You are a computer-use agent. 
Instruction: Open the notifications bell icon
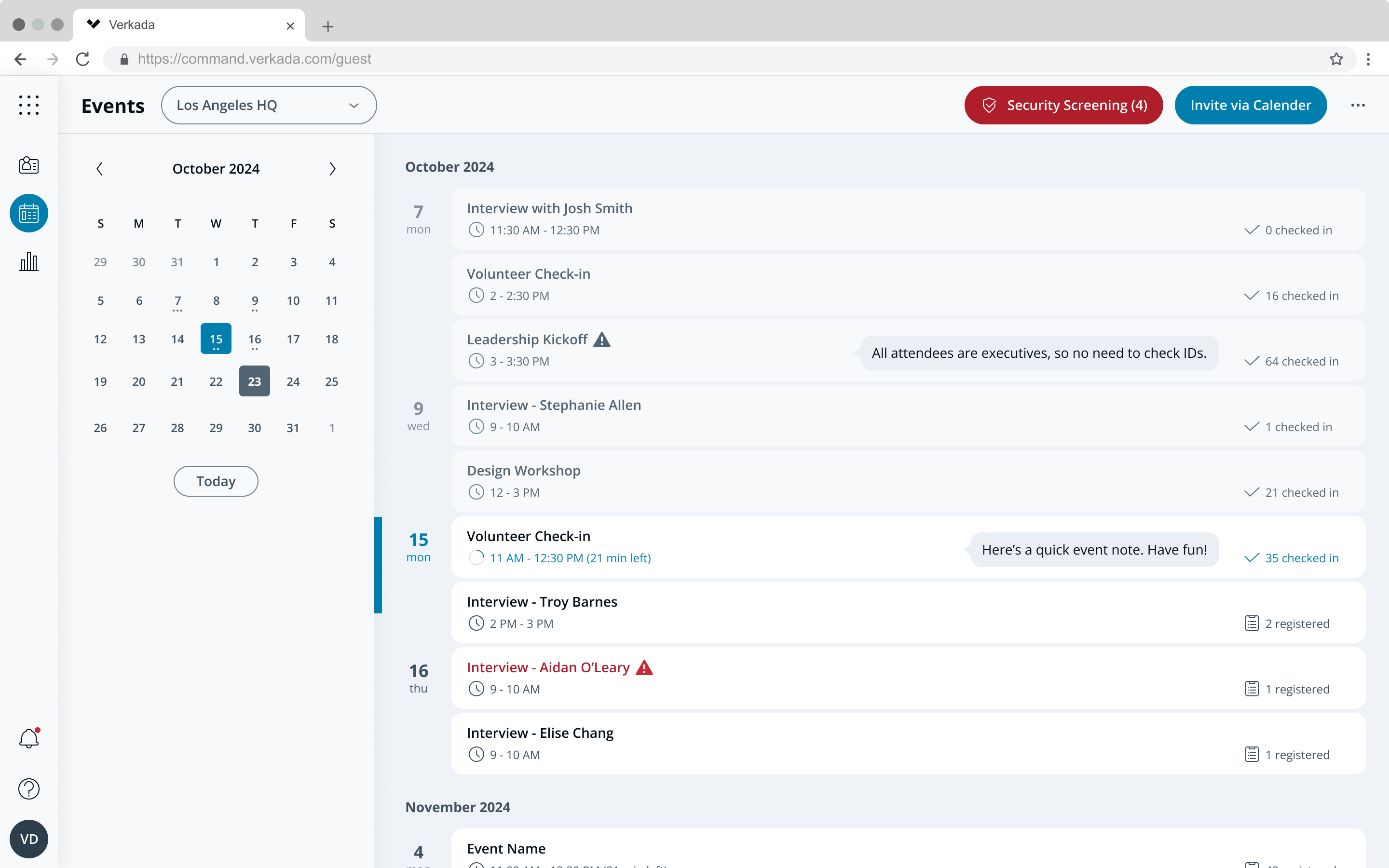tap(29, 738)
